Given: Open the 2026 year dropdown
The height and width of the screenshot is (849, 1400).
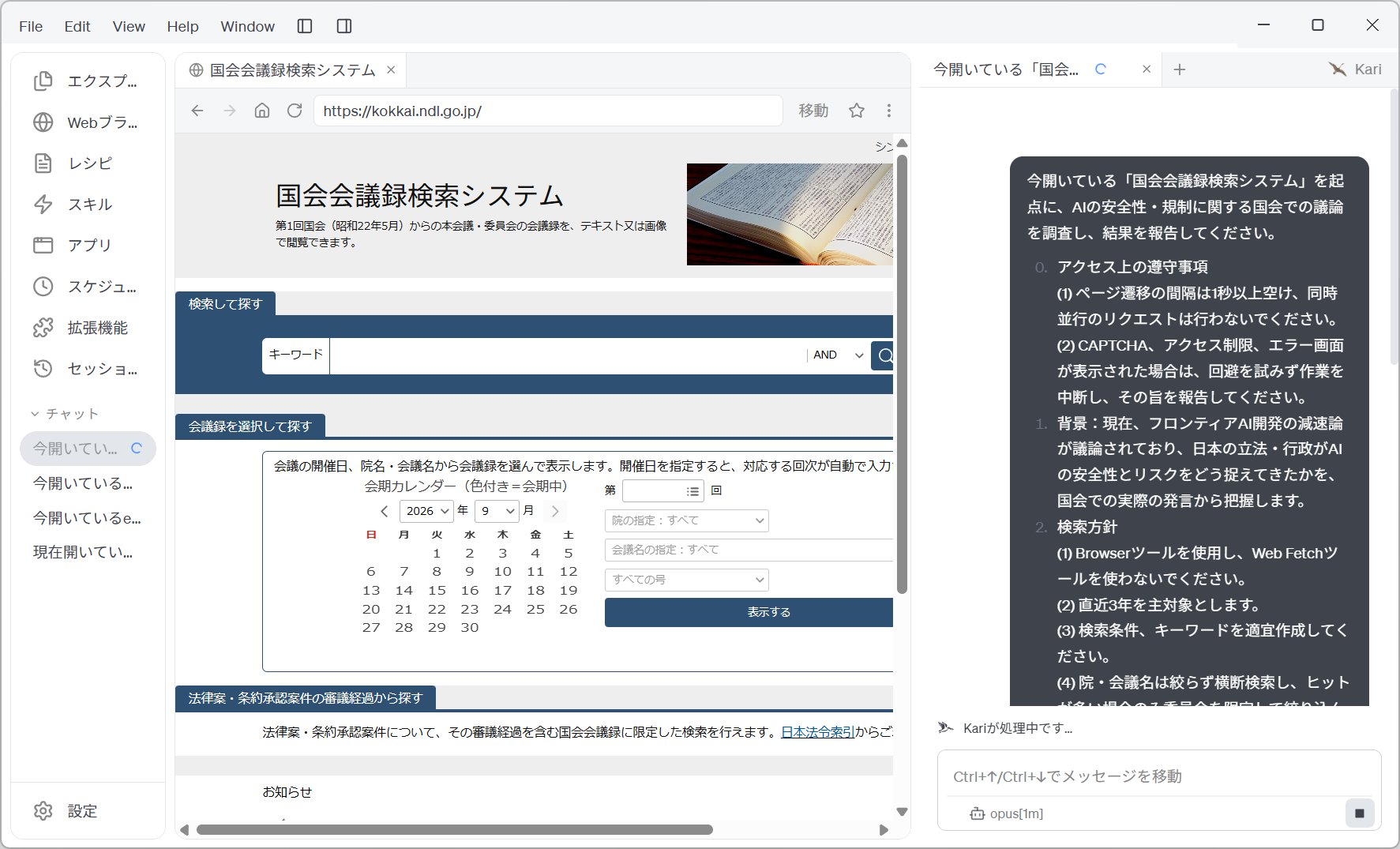Looking at the screenshot, I should coord(427,511).
